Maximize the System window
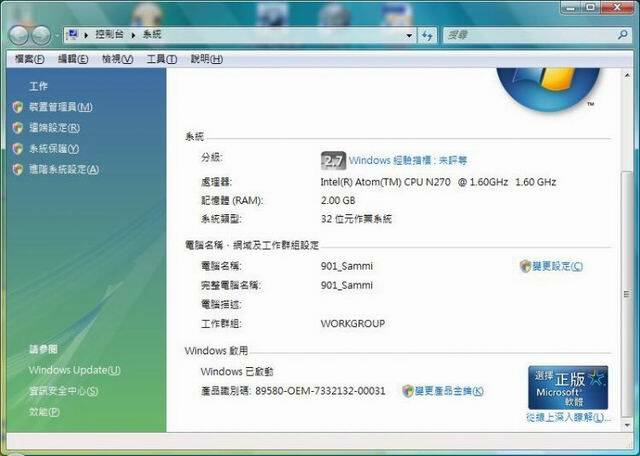This screenshot has height=456, width=640. point(591,7)
